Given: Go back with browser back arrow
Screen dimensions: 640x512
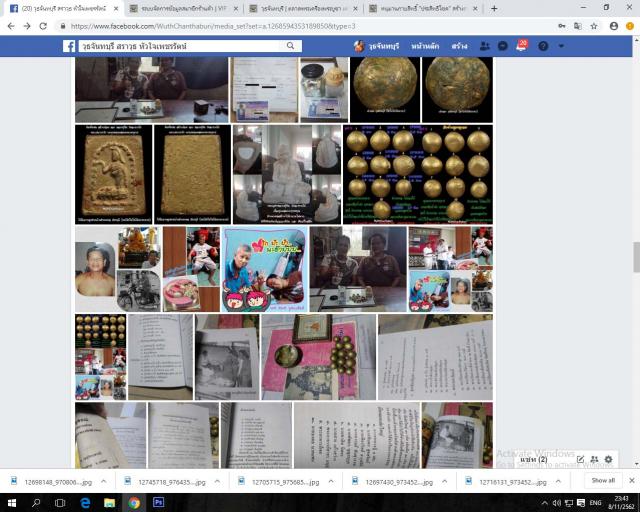Looking at the screenshot, I should (11, 26).
